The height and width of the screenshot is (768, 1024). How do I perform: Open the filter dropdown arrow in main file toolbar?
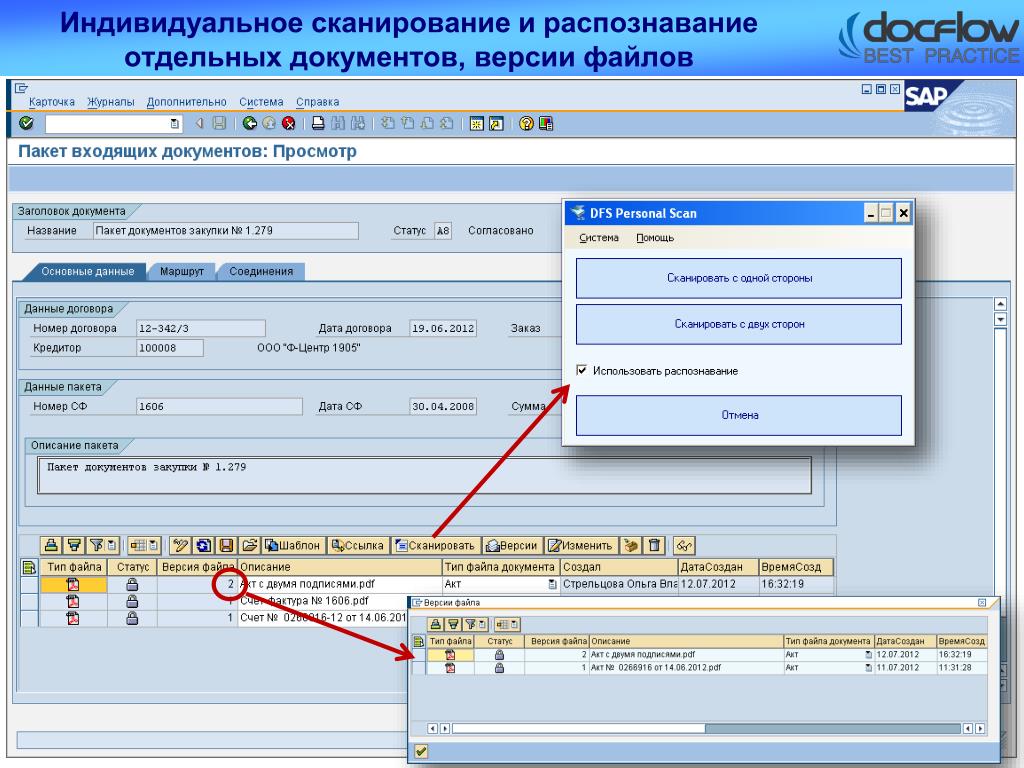[x=112, y=545]
